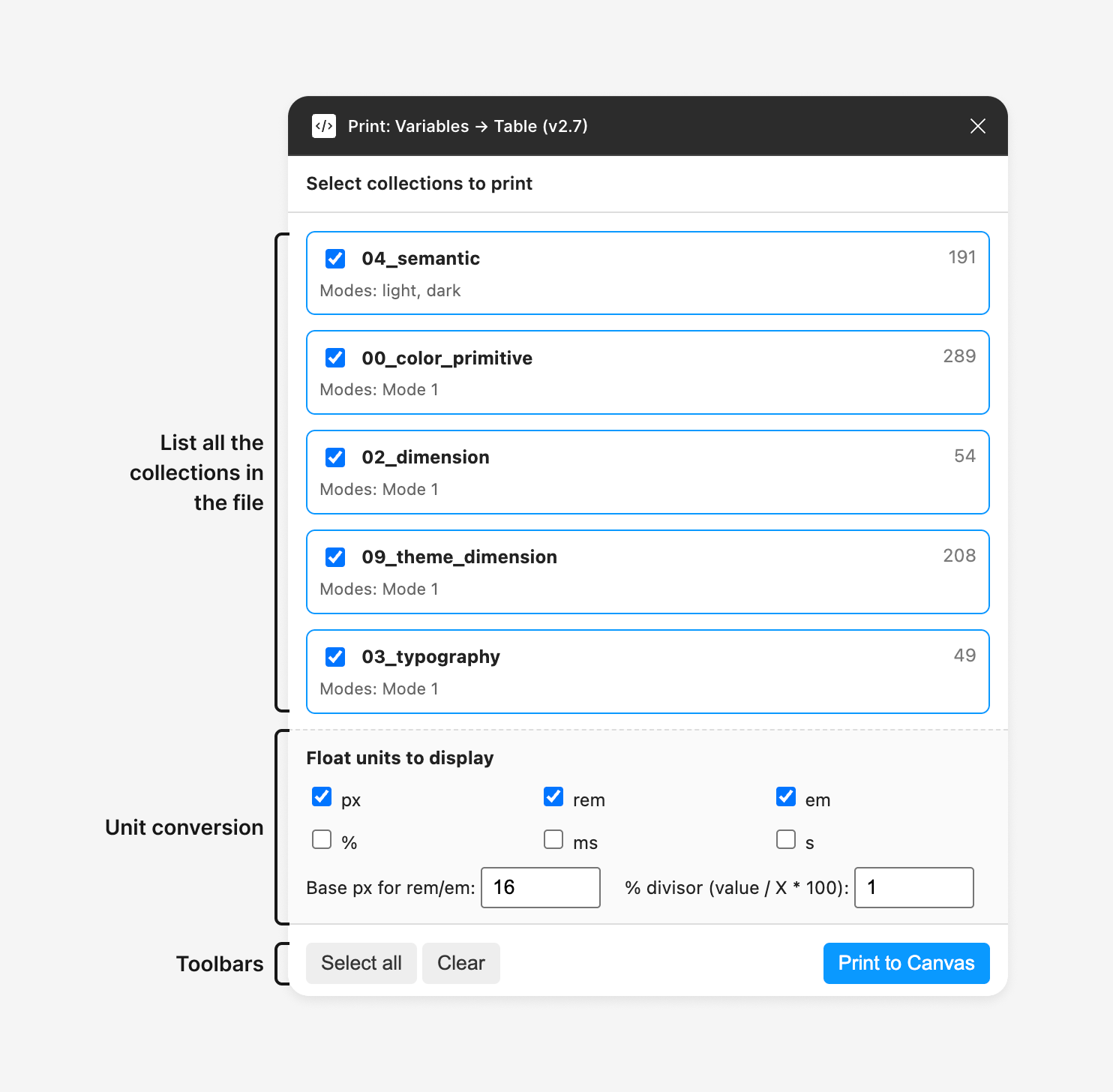Close the Print Variables plugin window

pyautogui.click(x=977, y=126)
